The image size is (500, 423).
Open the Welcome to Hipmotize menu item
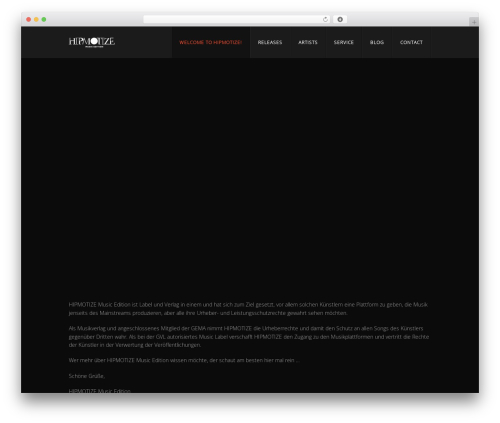211,42
